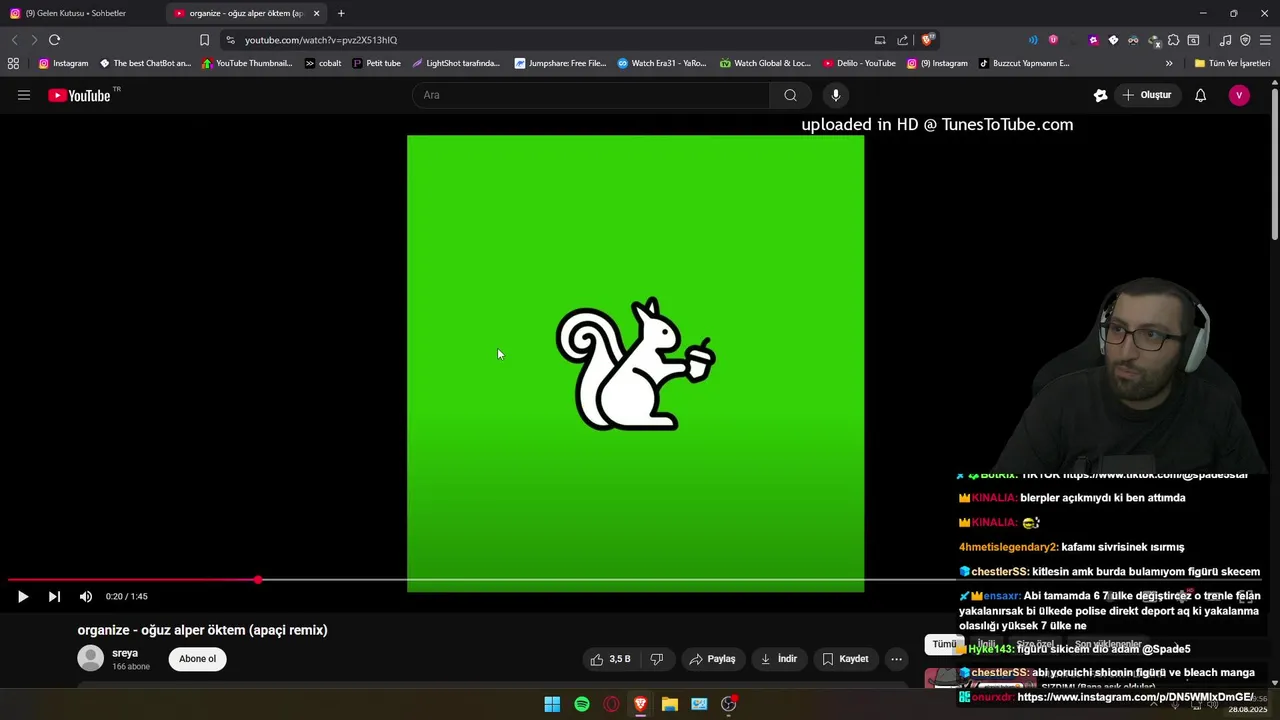Share this page icon in address bar
The width and height of the screenshot is (1280, 720).
point(903,40)
